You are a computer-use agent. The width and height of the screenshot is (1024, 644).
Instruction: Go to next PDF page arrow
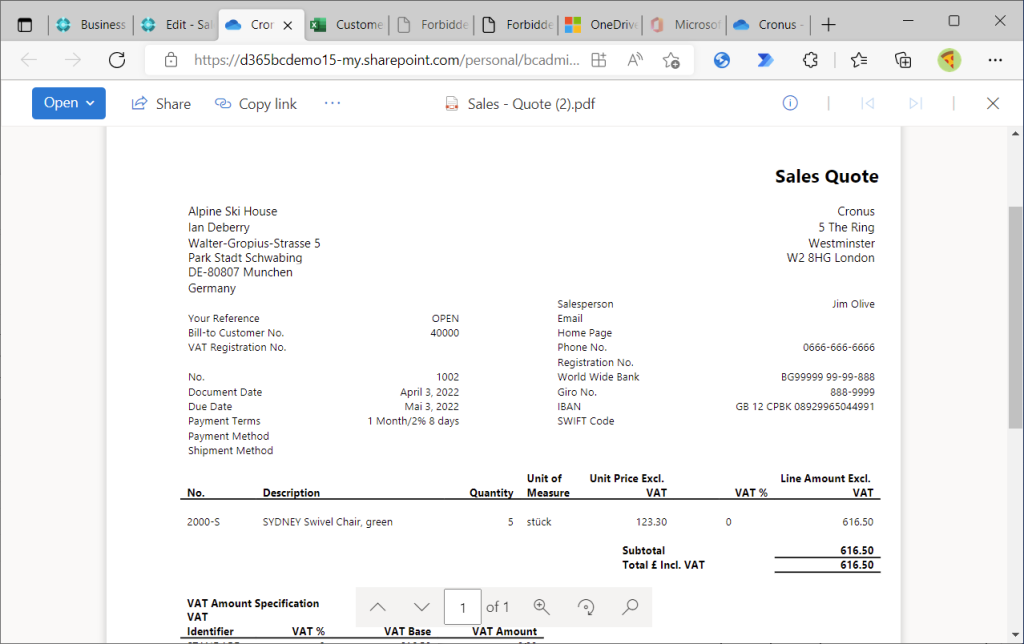pyautogui.click(x=422, y=607)
